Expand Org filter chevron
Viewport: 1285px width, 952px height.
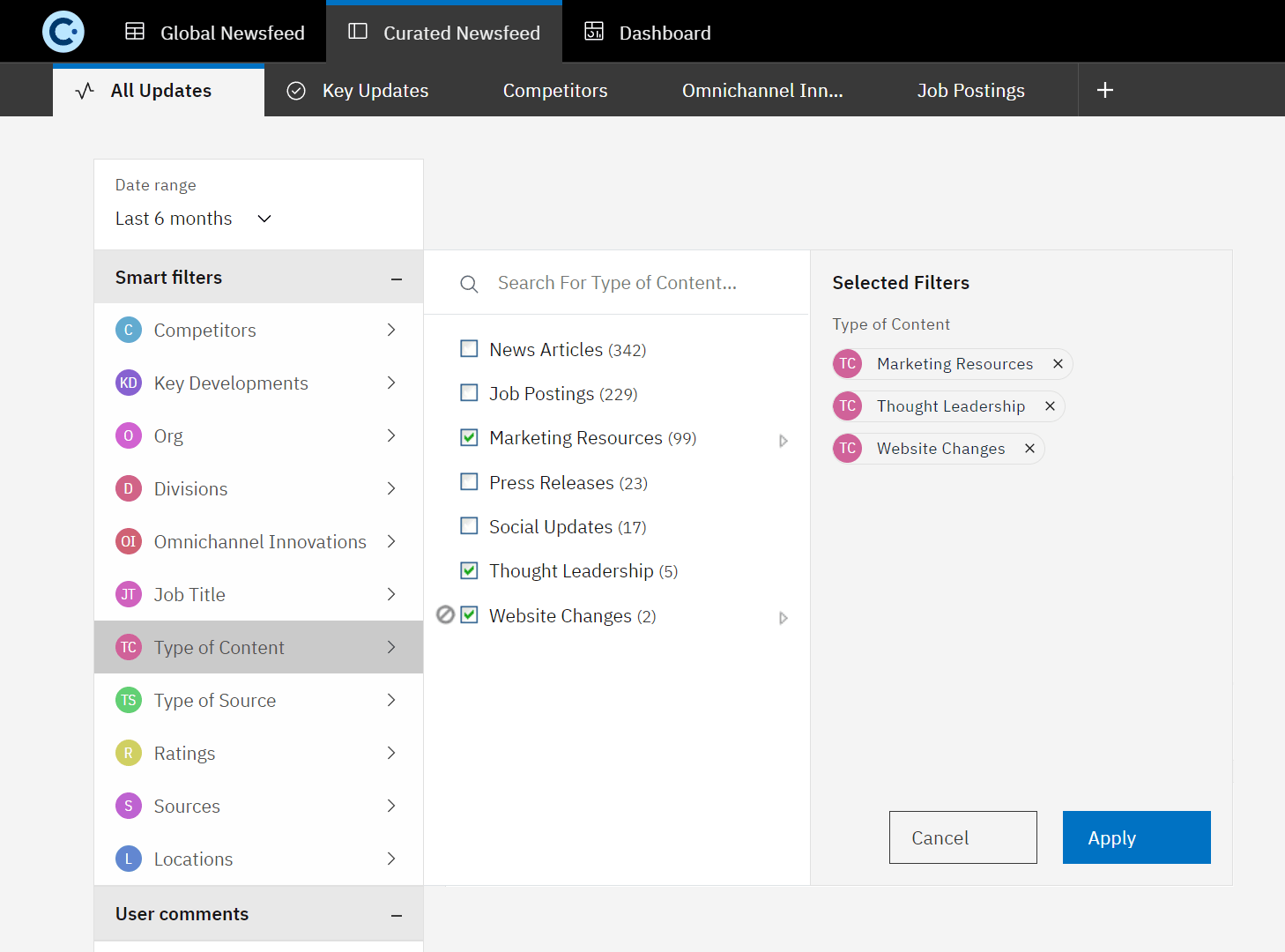coord(391,435)
